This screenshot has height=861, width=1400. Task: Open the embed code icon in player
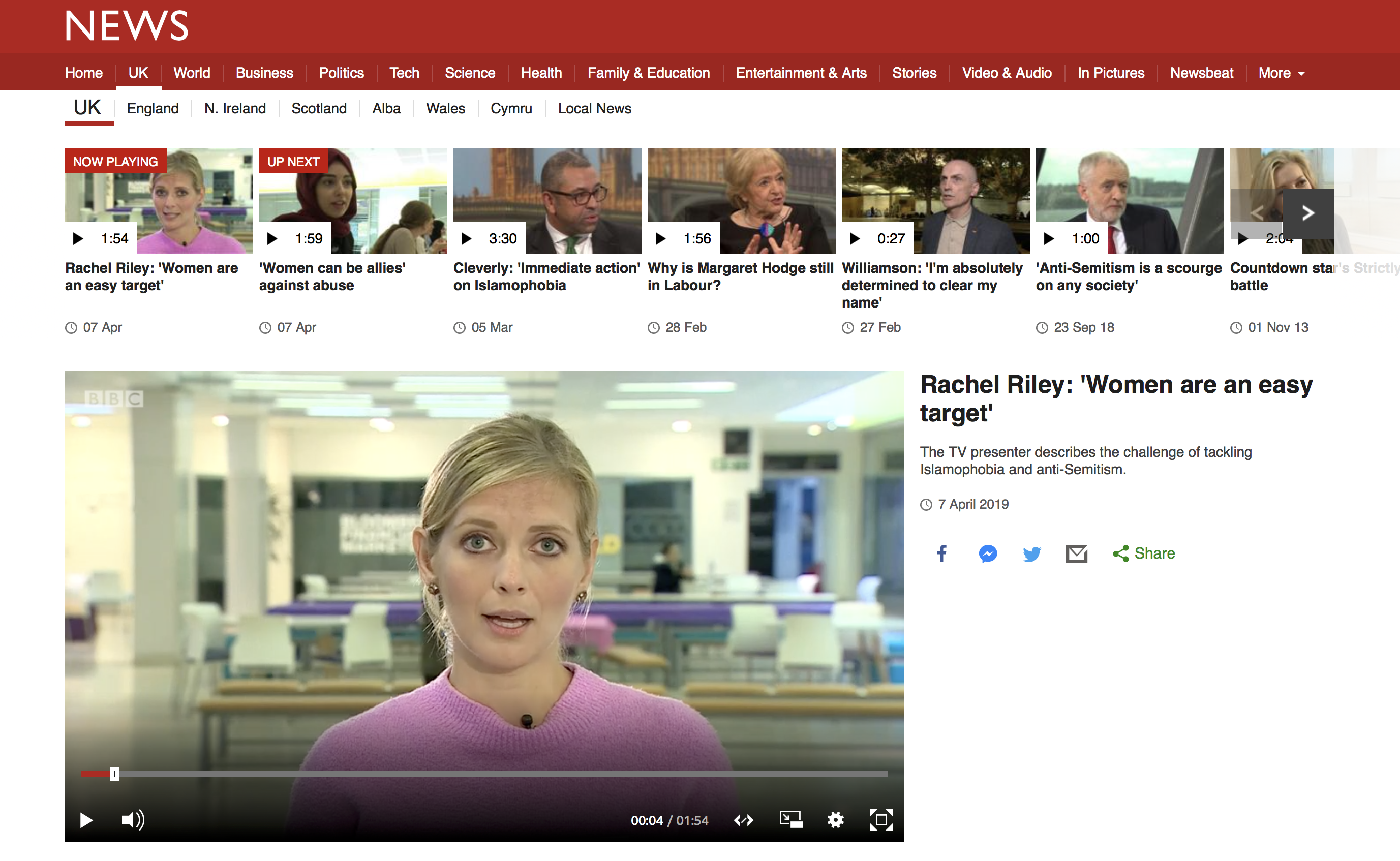tap(743, 820)
